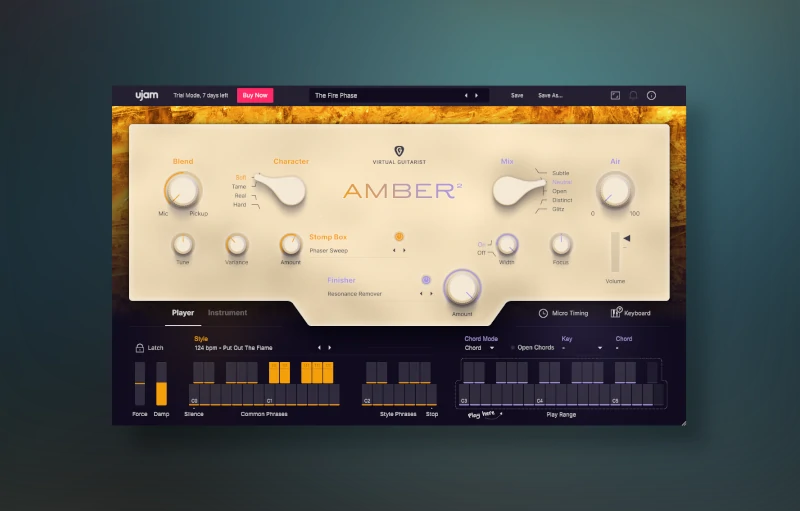Click the Finisher Amount knob

coord(462,288)
